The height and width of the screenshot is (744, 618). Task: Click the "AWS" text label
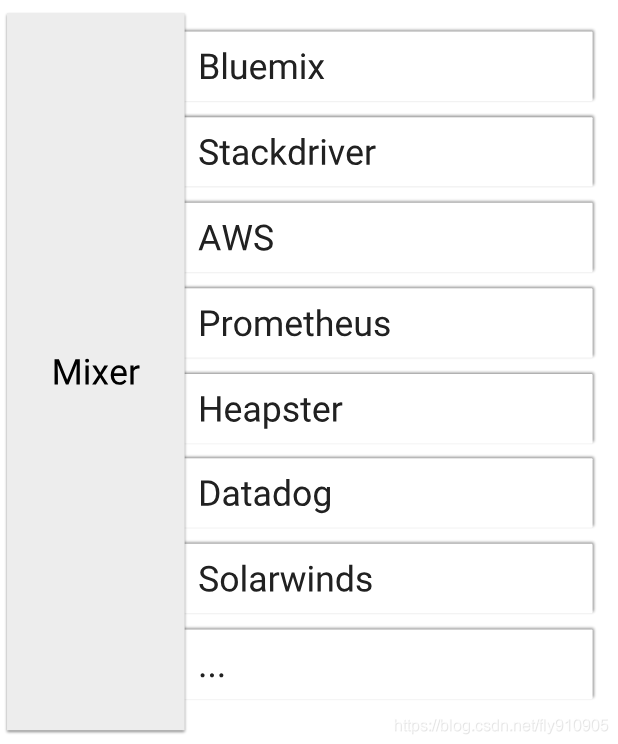pyautogui.click(x=236, y=239)
